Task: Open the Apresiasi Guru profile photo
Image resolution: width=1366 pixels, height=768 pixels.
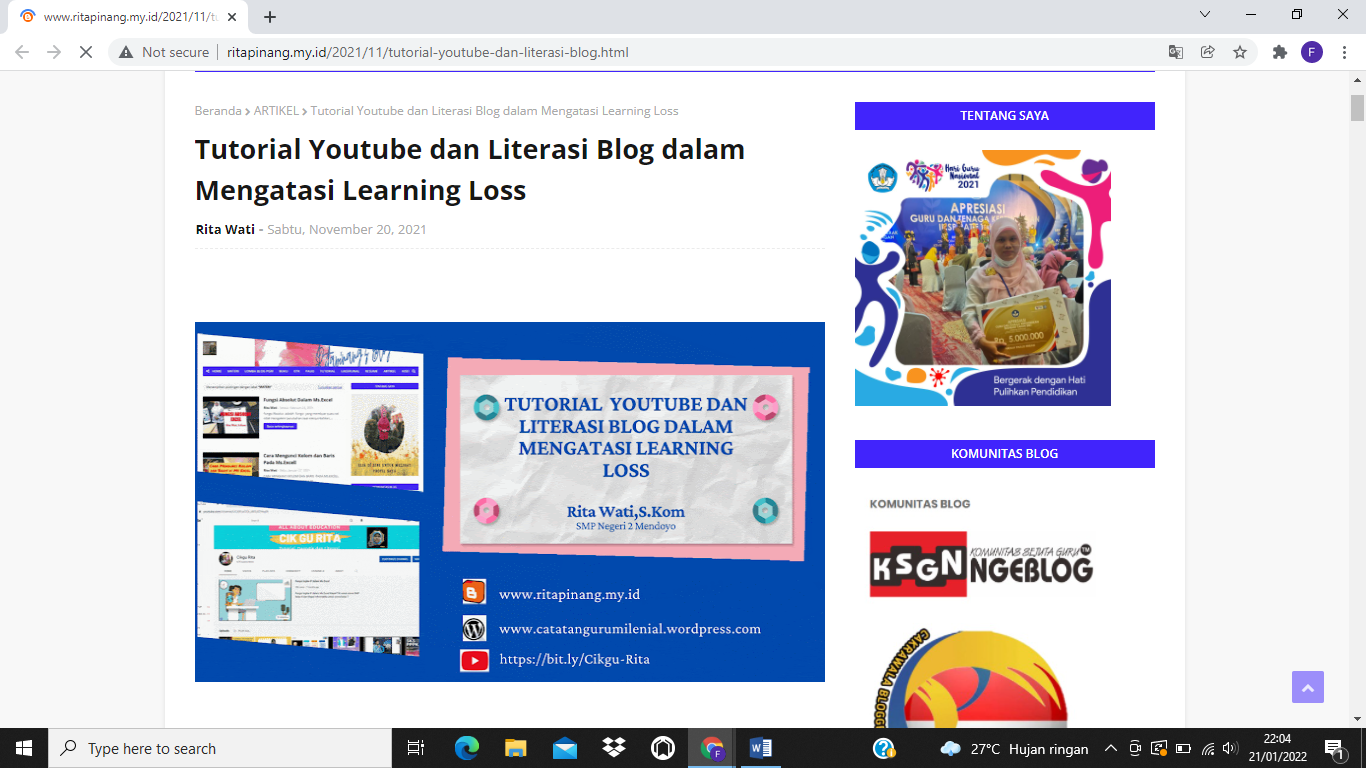Action: (x=983, y=278)
